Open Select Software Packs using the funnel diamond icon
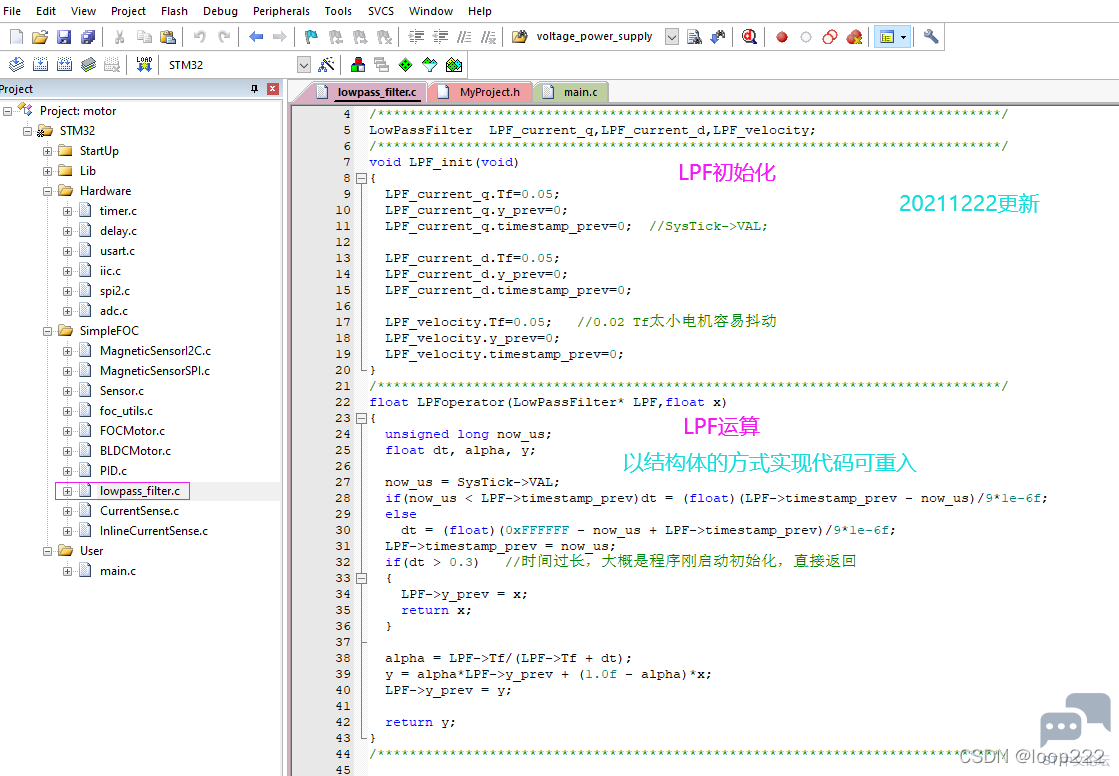 pos(430,65)
